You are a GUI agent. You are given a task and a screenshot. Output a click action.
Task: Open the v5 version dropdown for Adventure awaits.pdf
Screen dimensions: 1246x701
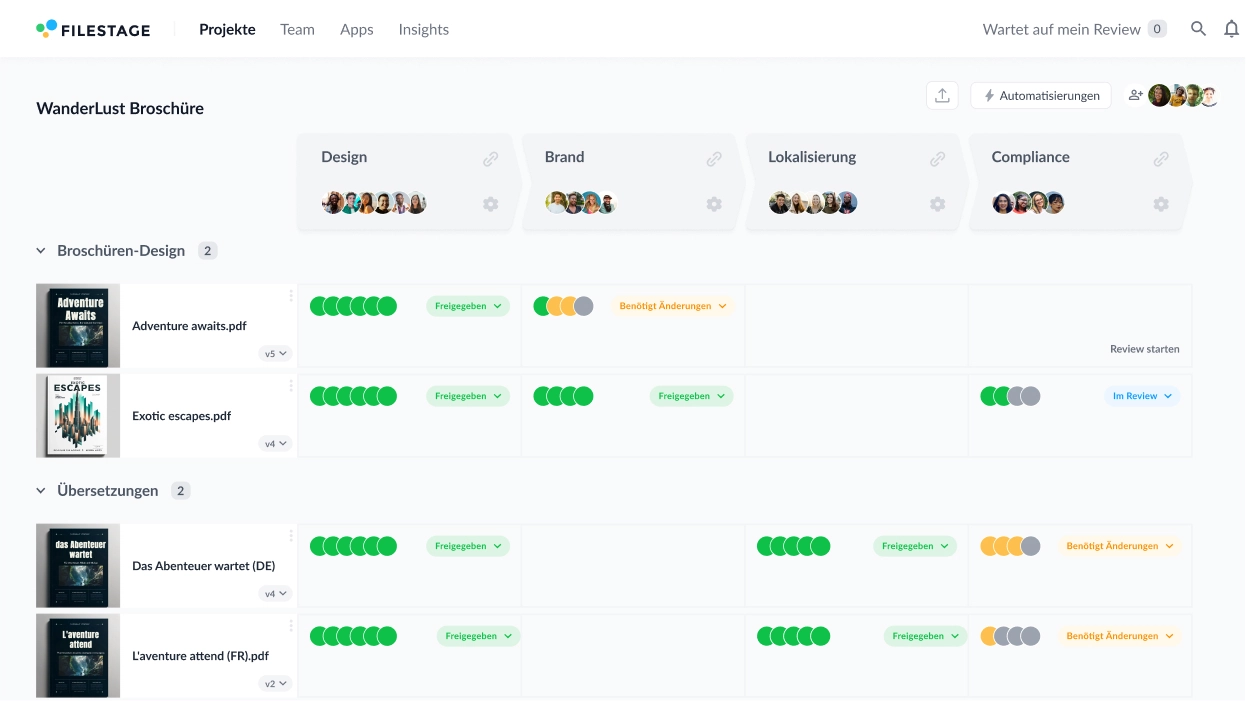276,353
